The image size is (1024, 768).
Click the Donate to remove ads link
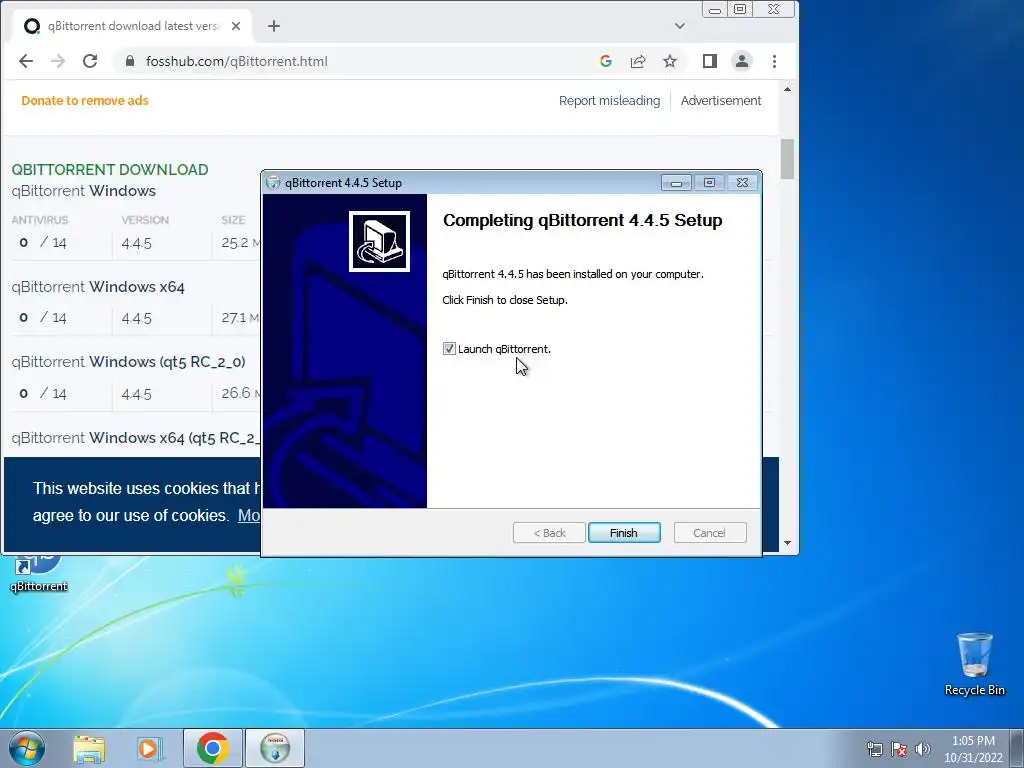tap(85, 101)
